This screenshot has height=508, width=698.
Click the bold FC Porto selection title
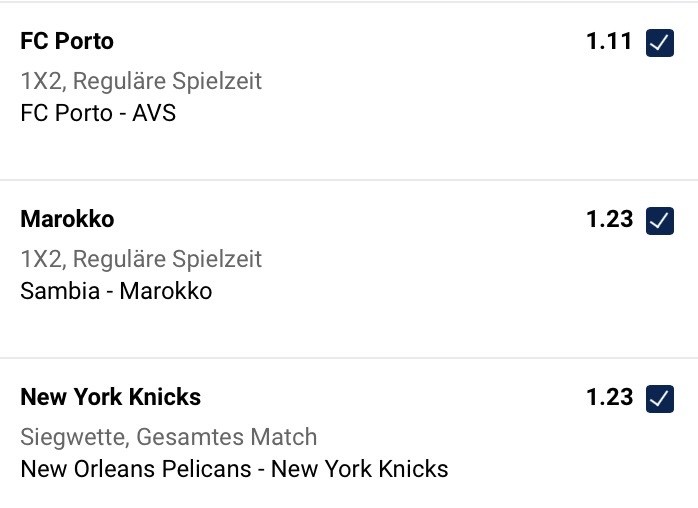pyautogui.click(x=67, y=42)
